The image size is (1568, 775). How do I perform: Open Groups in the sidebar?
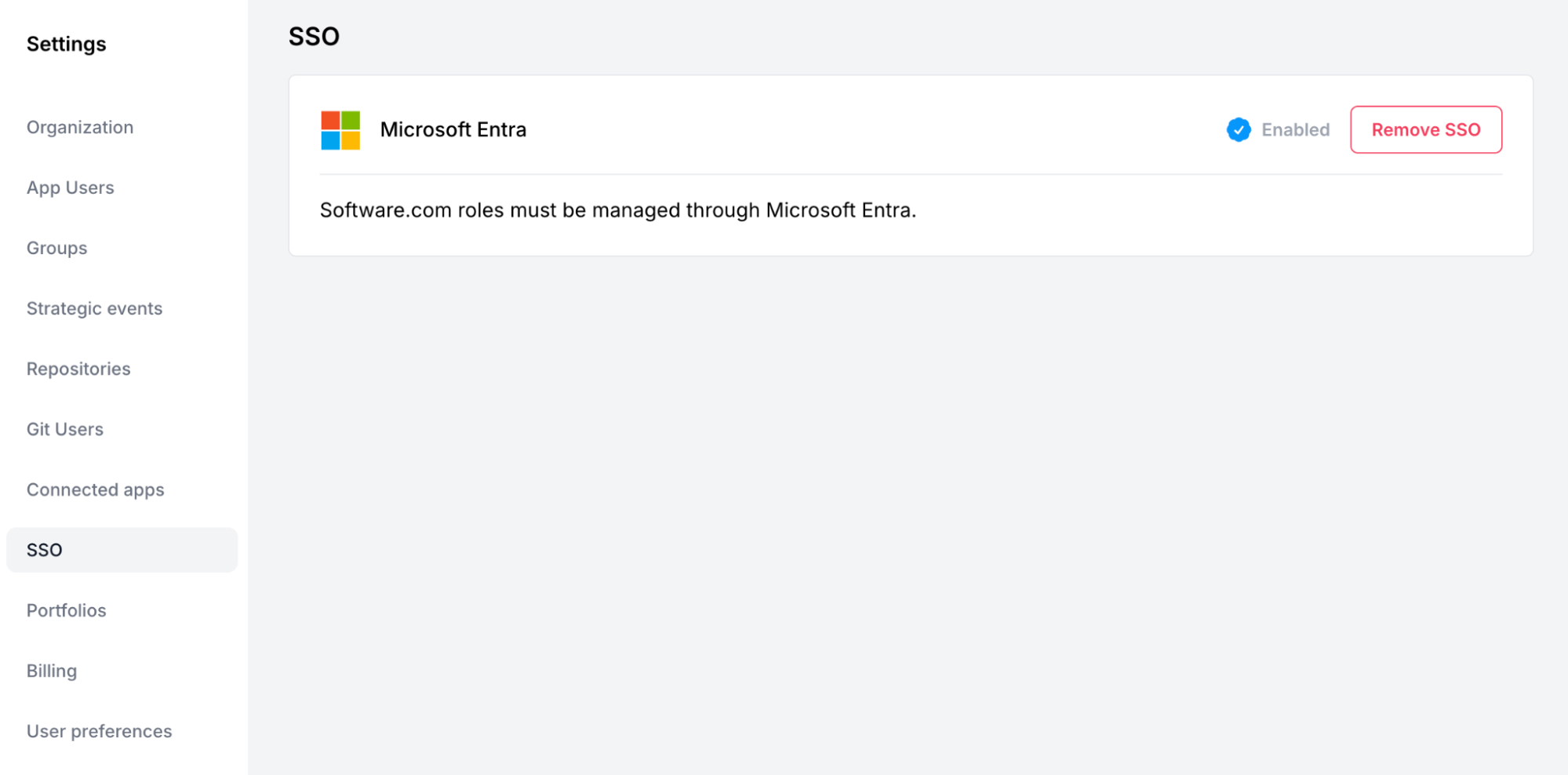click(57, 248)
